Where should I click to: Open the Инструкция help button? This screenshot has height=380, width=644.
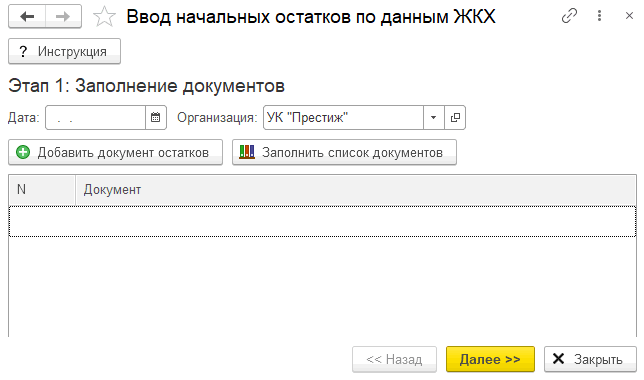click(x=64, y=51)
